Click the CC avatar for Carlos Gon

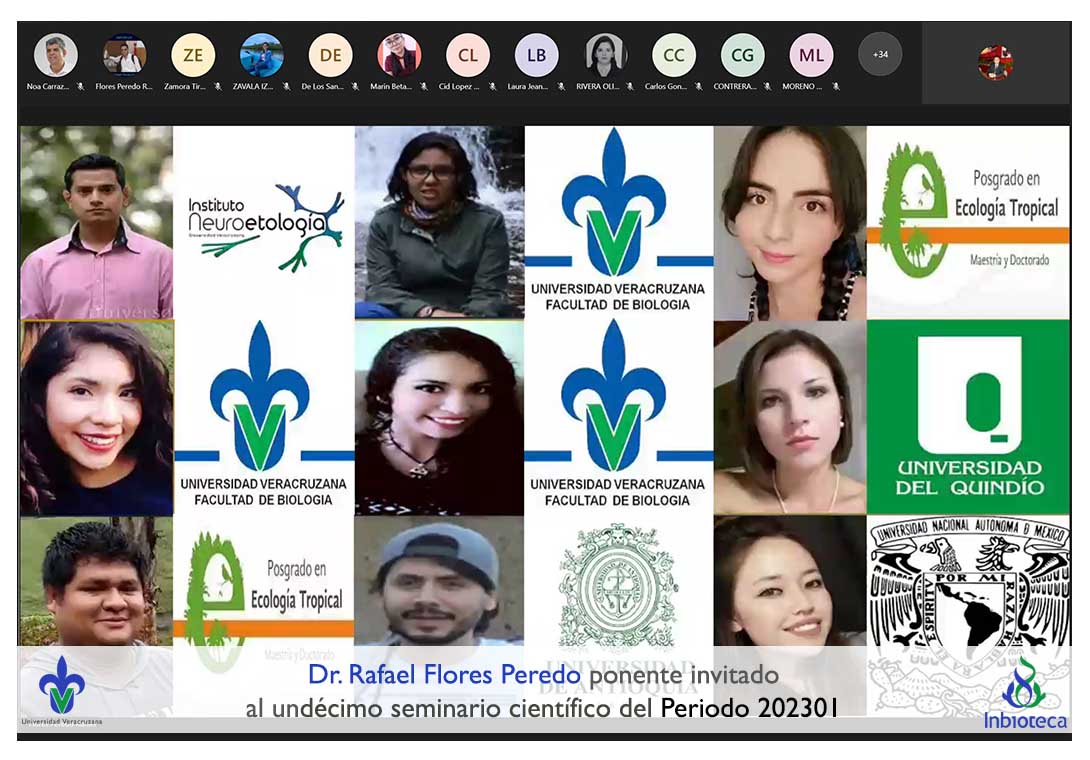click(674, 56)
